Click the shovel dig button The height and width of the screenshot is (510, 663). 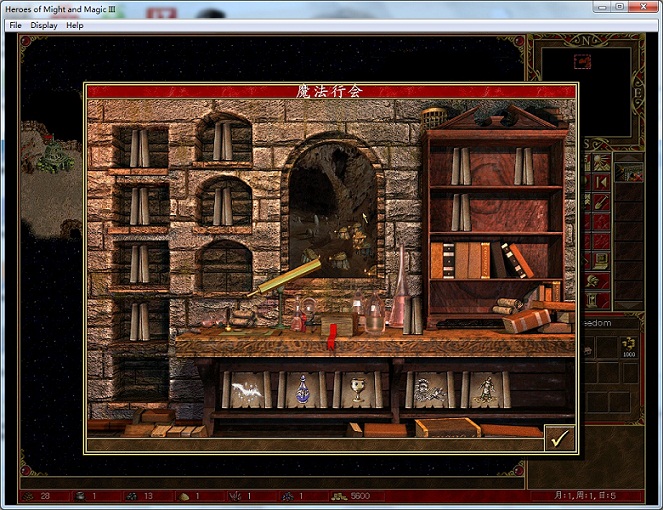[601, 203]
